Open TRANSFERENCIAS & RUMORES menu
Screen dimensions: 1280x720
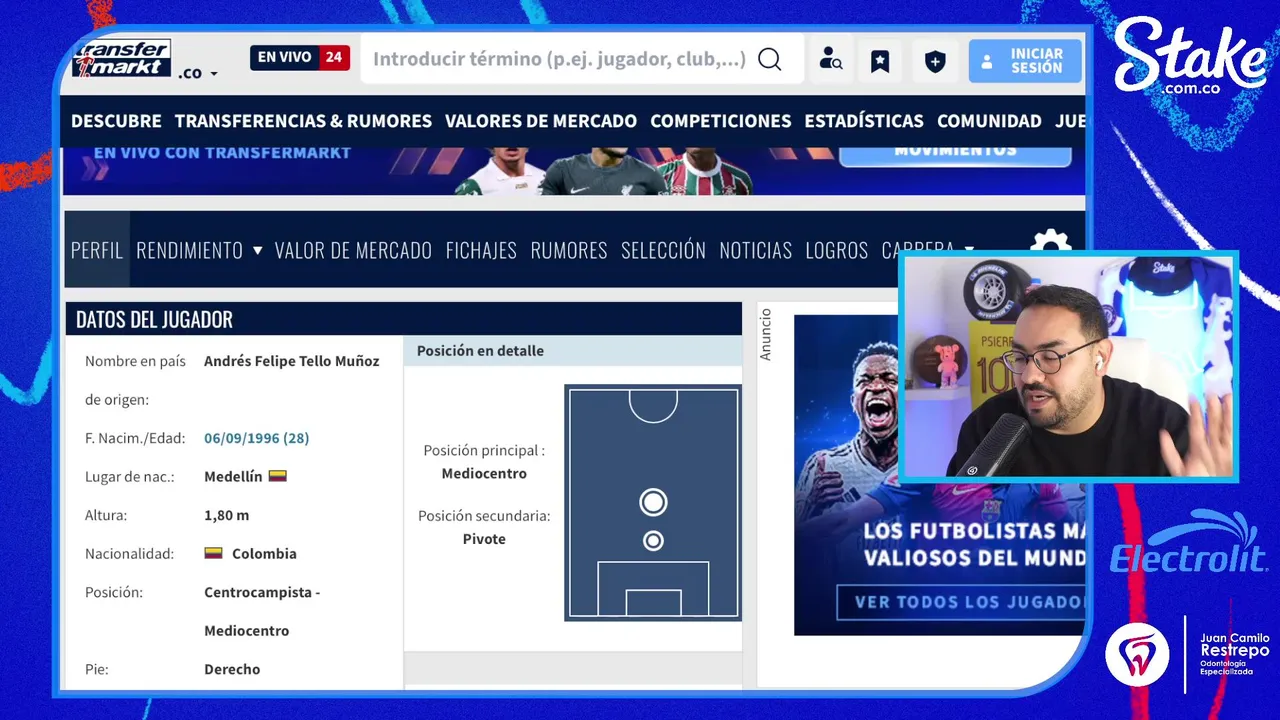[303, 121]
